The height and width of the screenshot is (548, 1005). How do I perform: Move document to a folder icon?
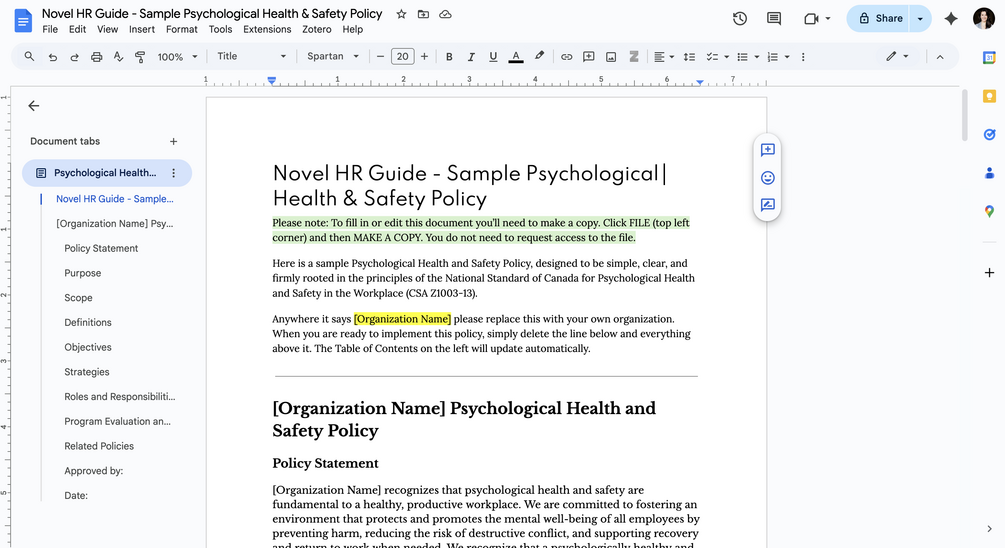423,14
